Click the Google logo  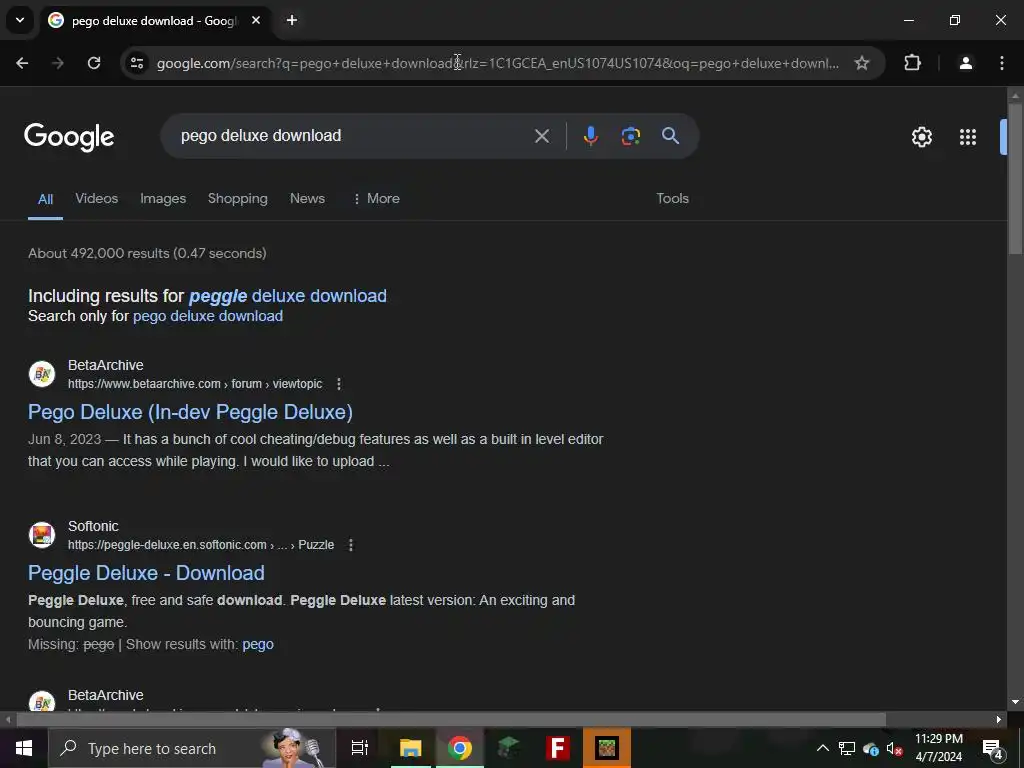pyautogui.click(x=69, y=137)
